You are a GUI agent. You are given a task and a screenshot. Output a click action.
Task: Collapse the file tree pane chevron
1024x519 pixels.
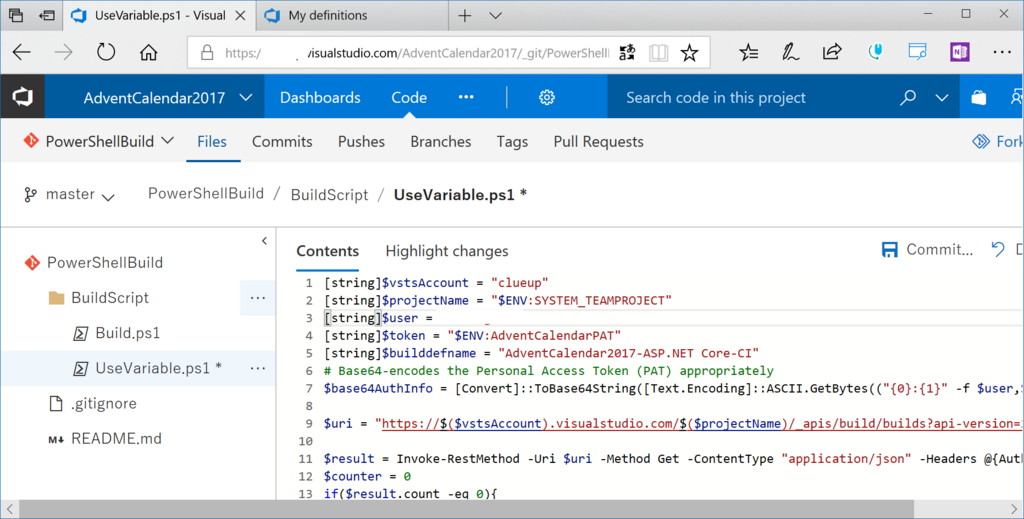[x=264, y=241]
